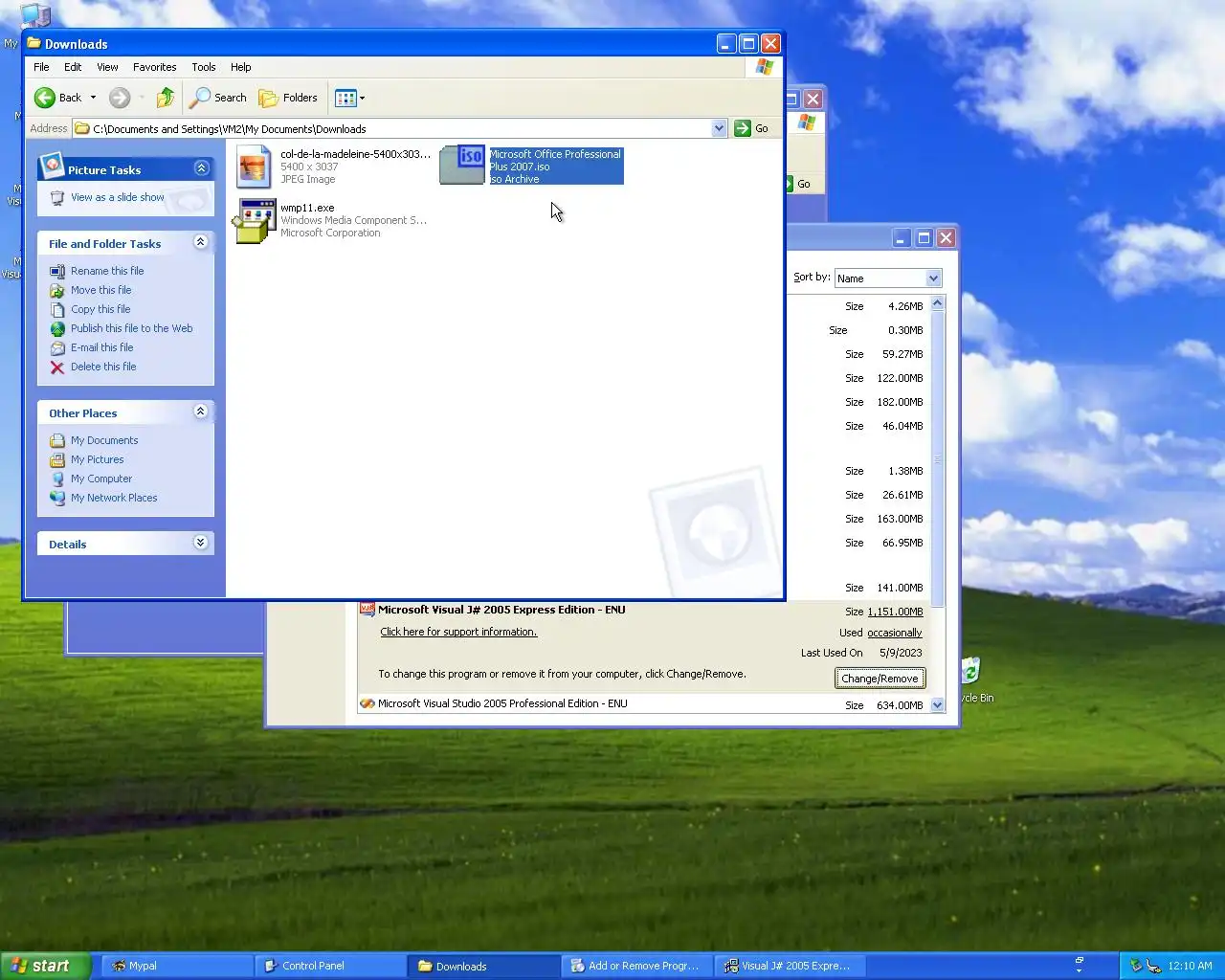Open the View menu
The height and width of the screenshot is (980, 1225).
107,67
